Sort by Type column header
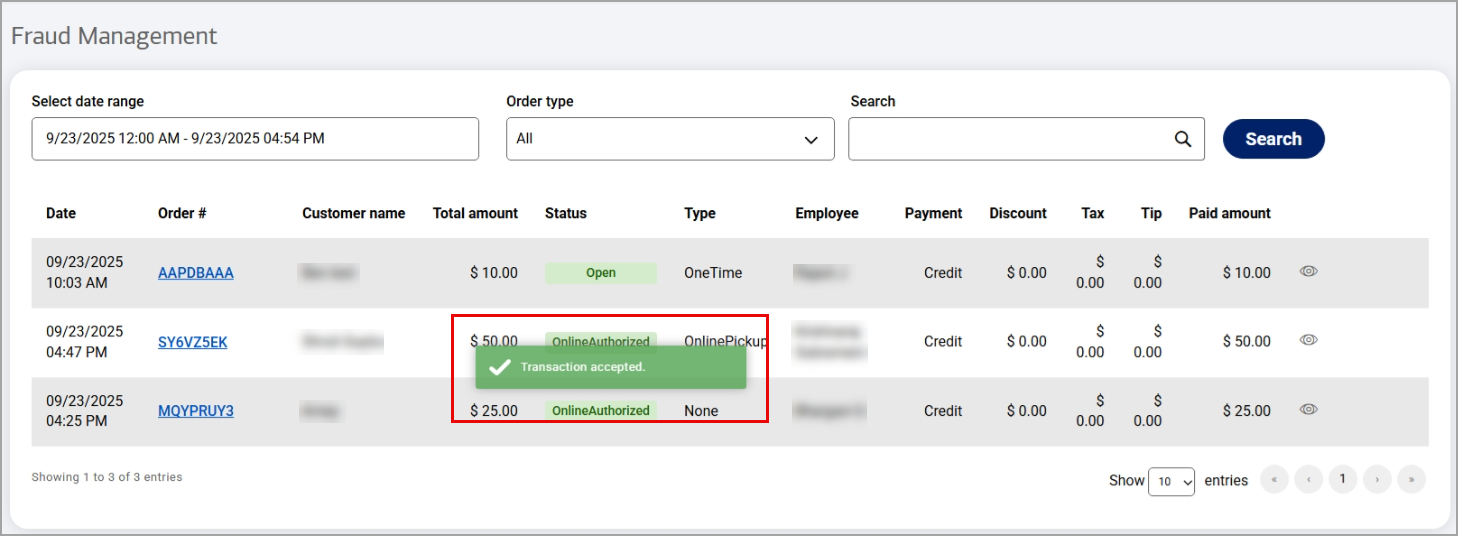The image size is (1464, 542). (x=700, y=213)
